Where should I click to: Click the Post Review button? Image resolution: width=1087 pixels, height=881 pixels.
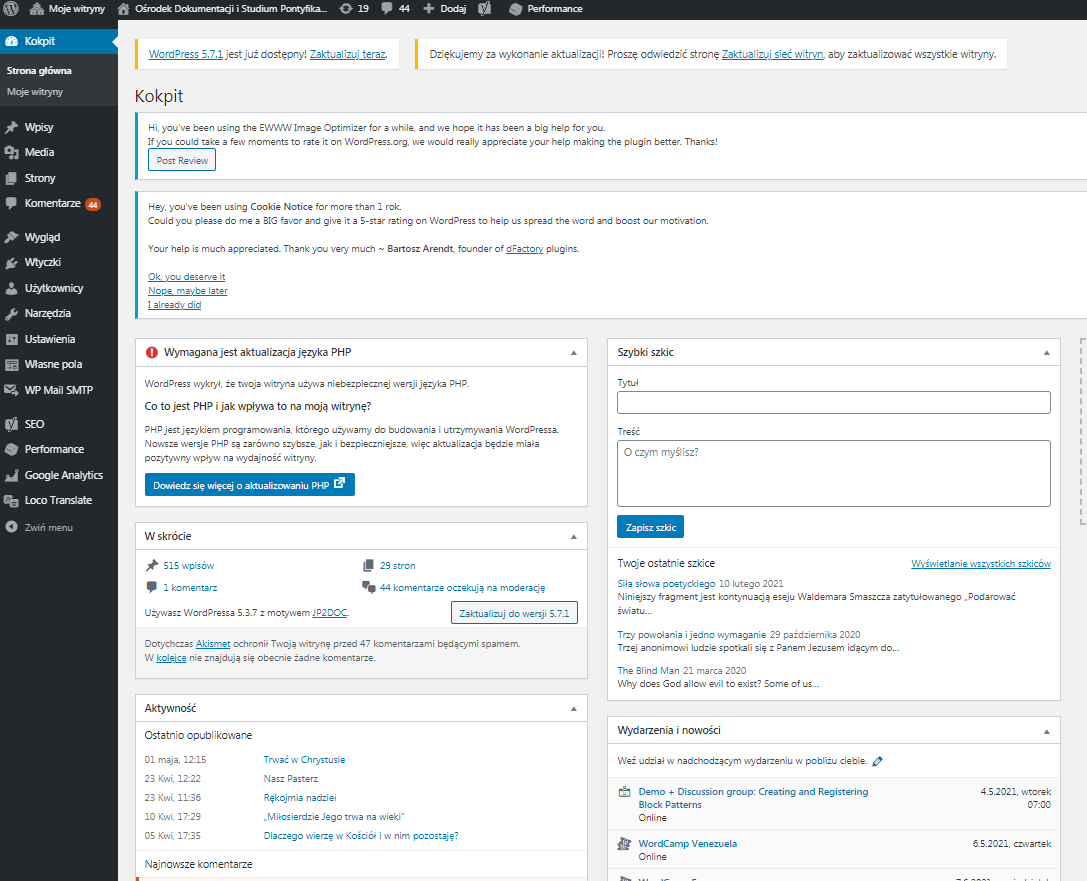[x=182, y=160]
